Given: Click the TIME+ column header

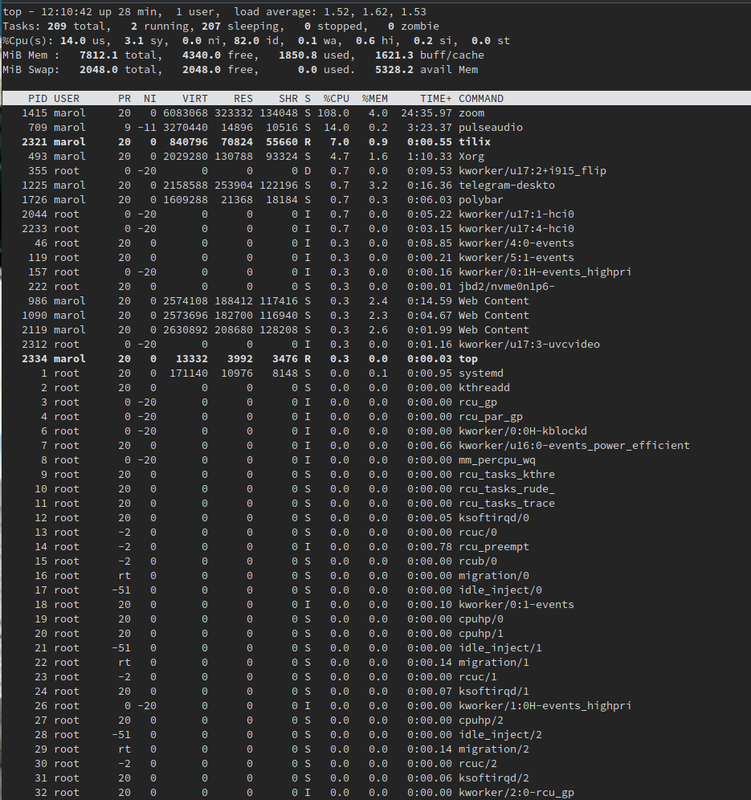Looking at the screenshot, I should 436,98.
